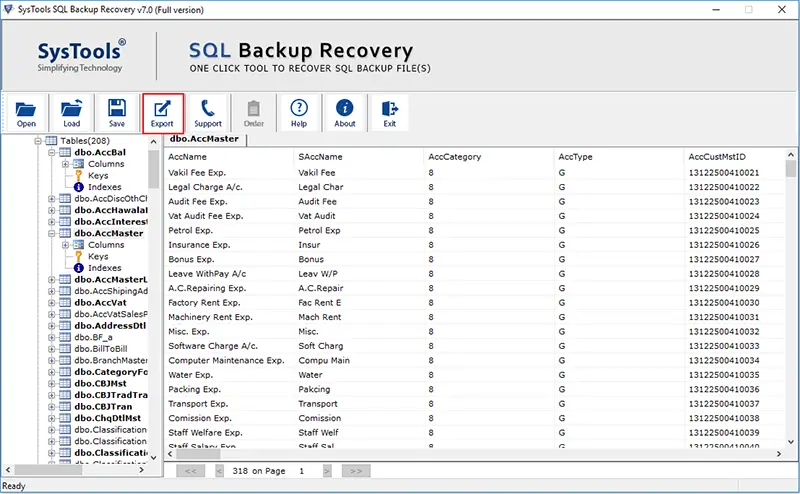800x494 pixels.
Task: Expand the dbo.CBJMst table node
Action: click(x=52, y=384)
